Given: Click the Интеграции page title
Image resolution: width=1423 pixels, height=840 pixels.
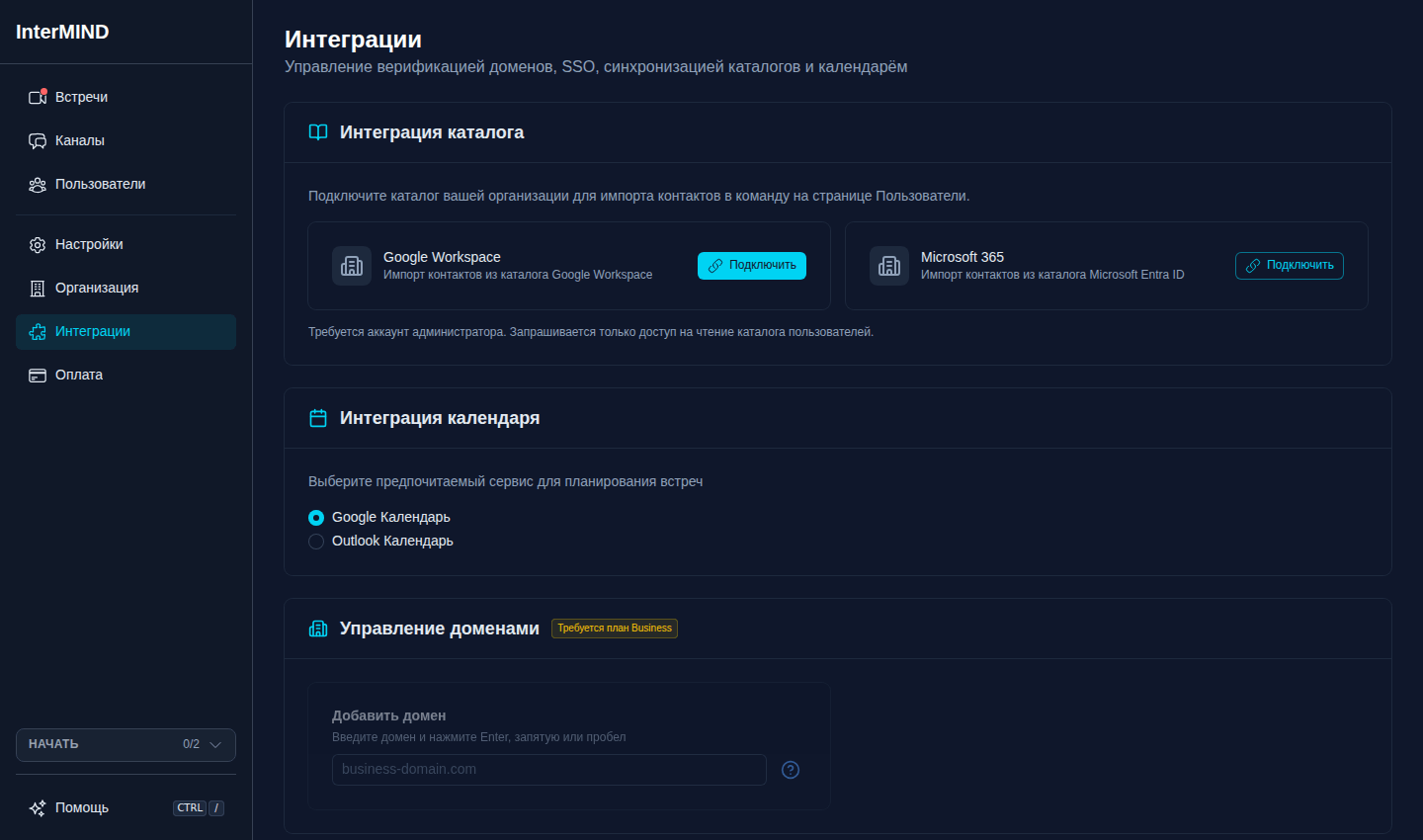Looking at the screenshot, I should click(x=353, y=40).
